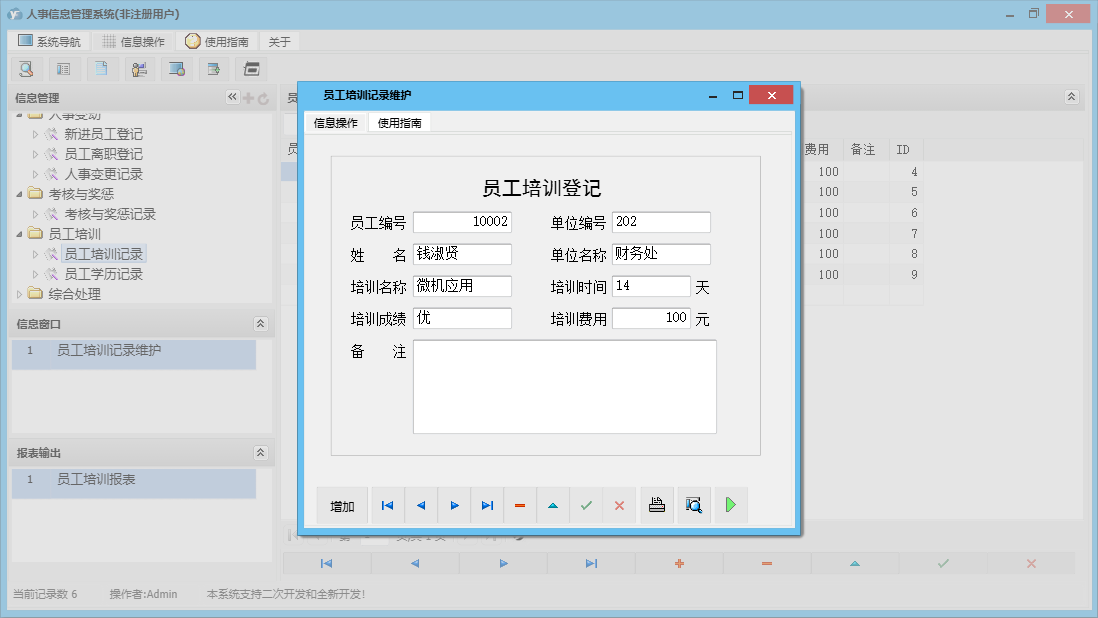
Task: Collapse the 报表输出 panel chevron
Action: pyautogui.click(x=260, y=452)
